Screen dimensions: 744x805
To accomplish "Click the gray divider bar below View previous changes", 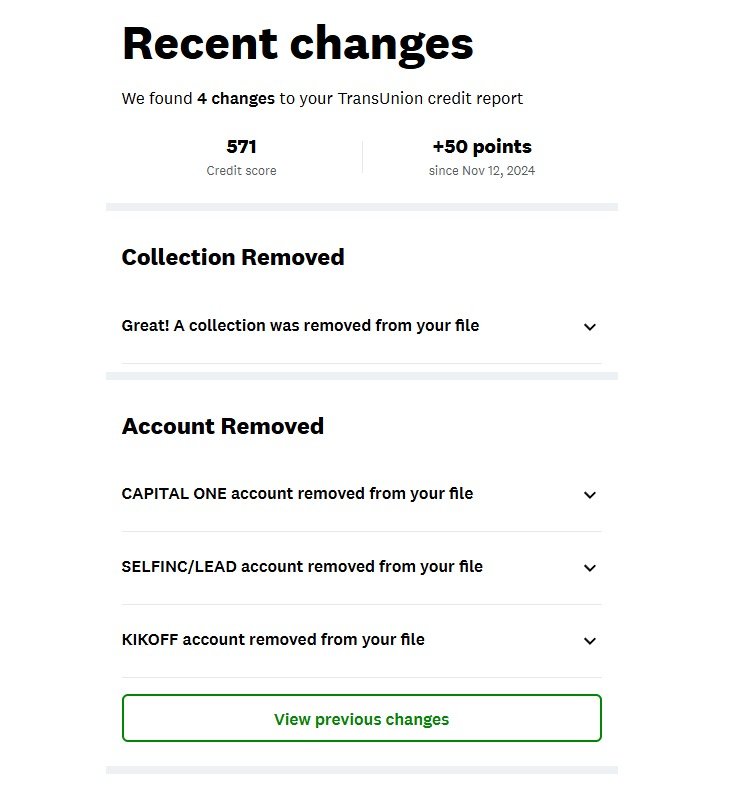I will tap(361, 770).
